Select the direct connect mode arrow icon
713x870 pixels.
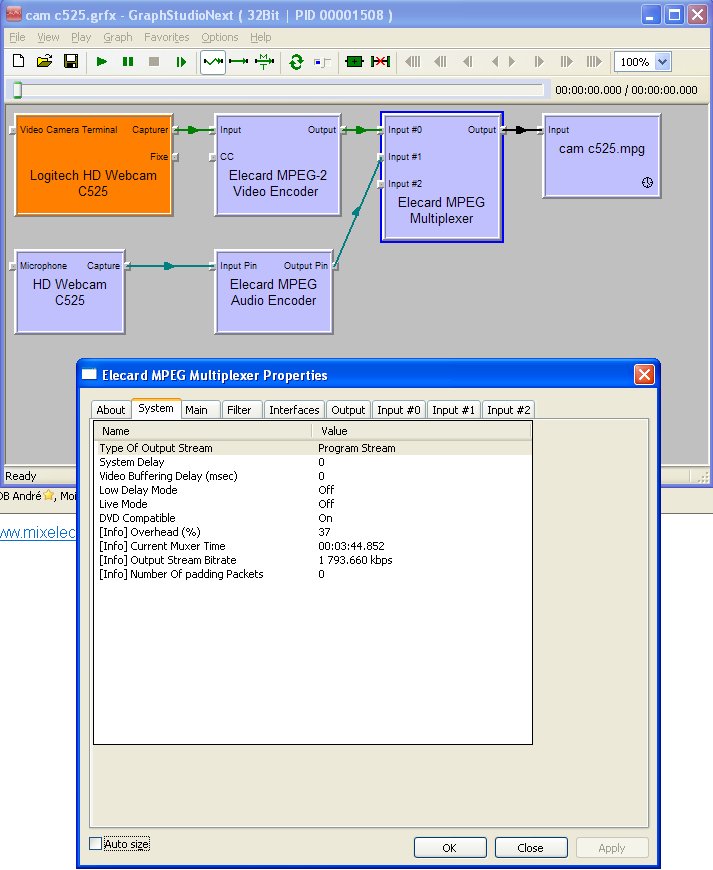pos(239,62)
